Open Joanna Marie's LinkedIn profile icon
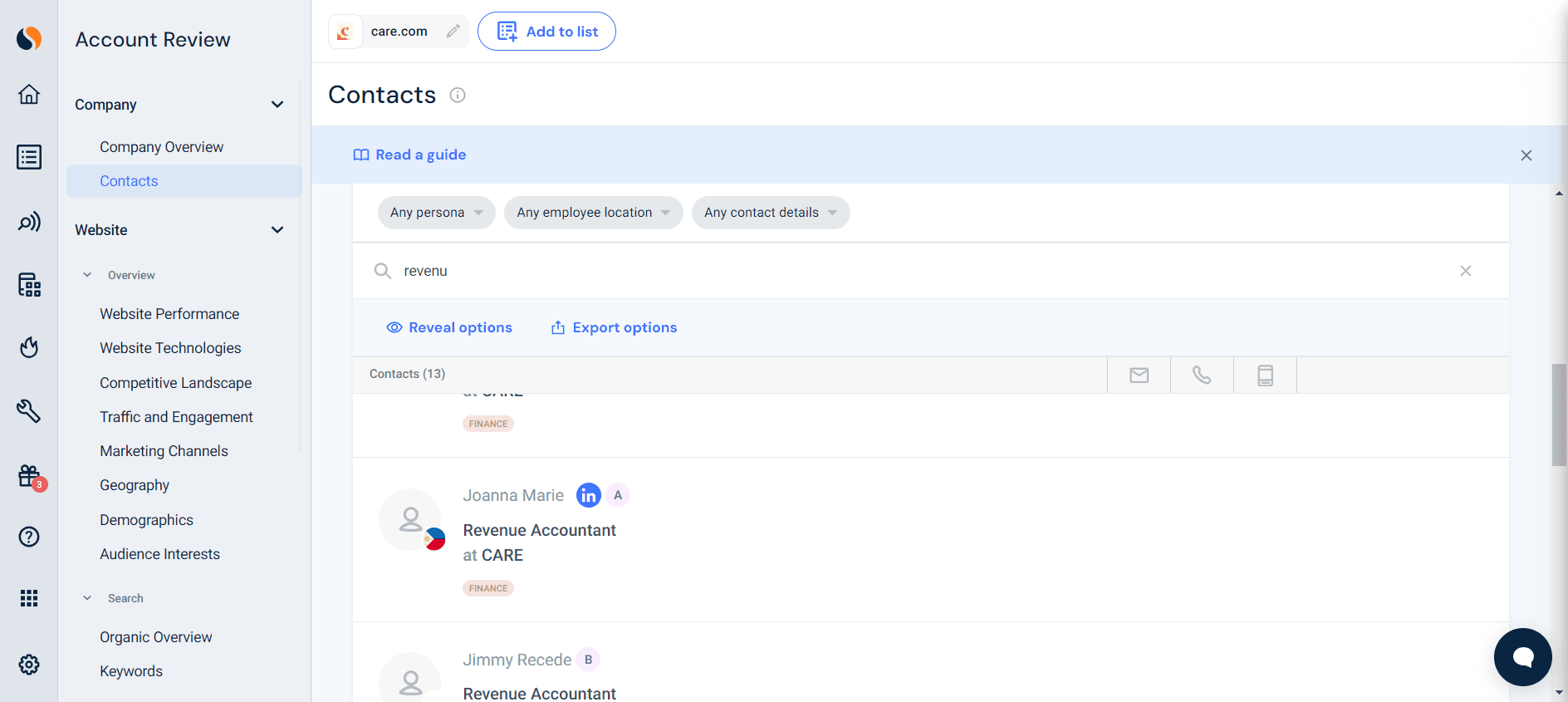Viewport: 1568px width, 702px height. coord(589,495)
